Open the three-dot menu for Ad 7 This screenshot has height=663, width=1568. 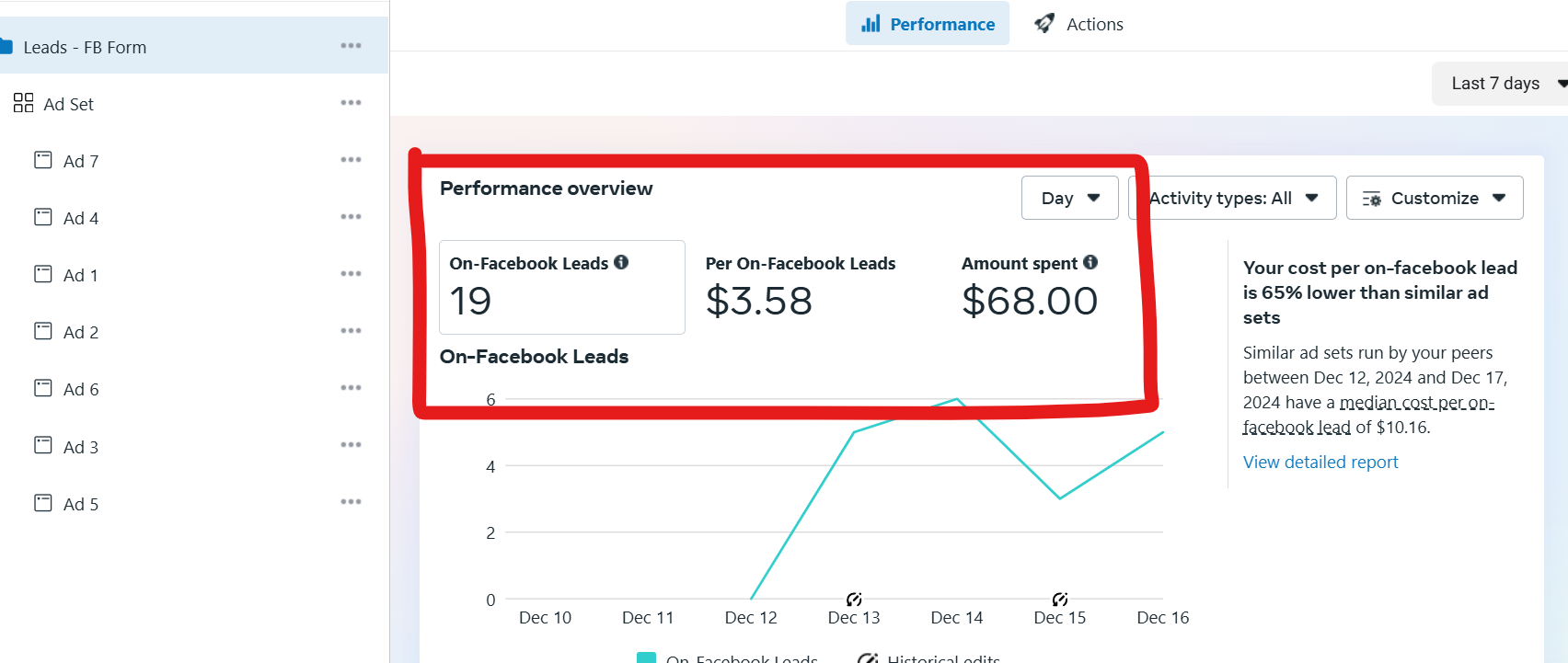(x=351, y=160)
